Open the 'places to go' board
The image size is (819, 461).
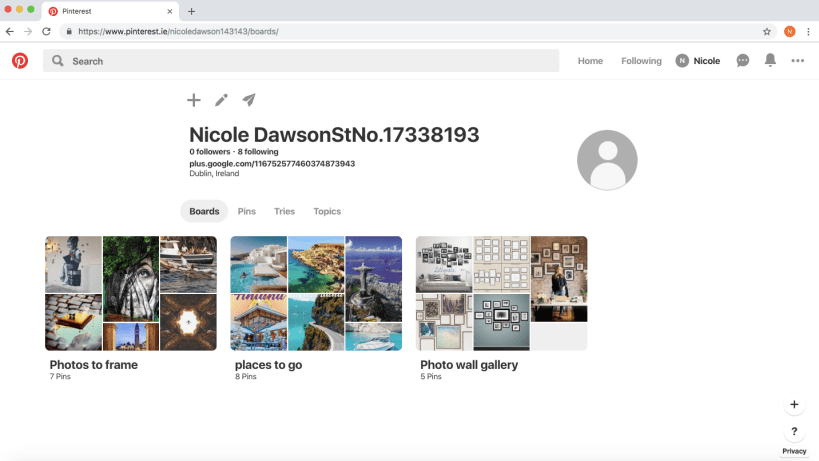(x=316, y=293)
